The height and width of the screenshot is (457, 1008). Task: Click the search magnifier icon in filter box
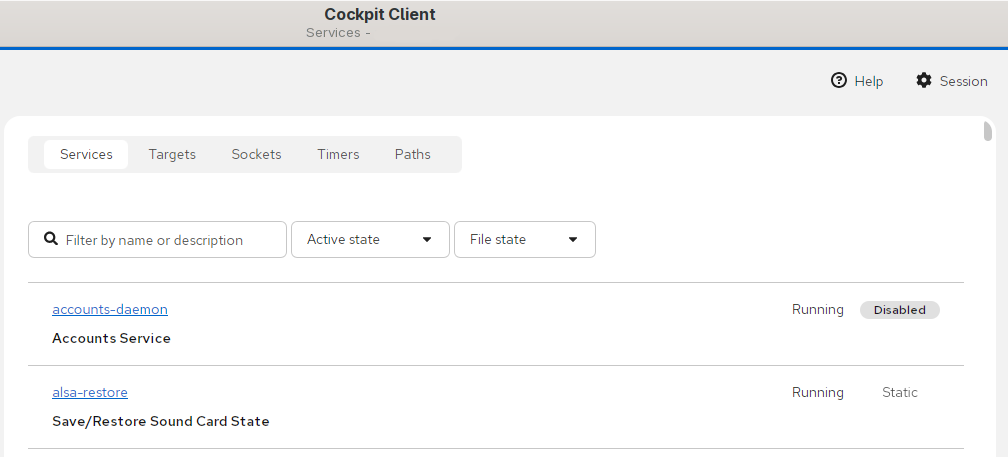(x=51, y=239)
